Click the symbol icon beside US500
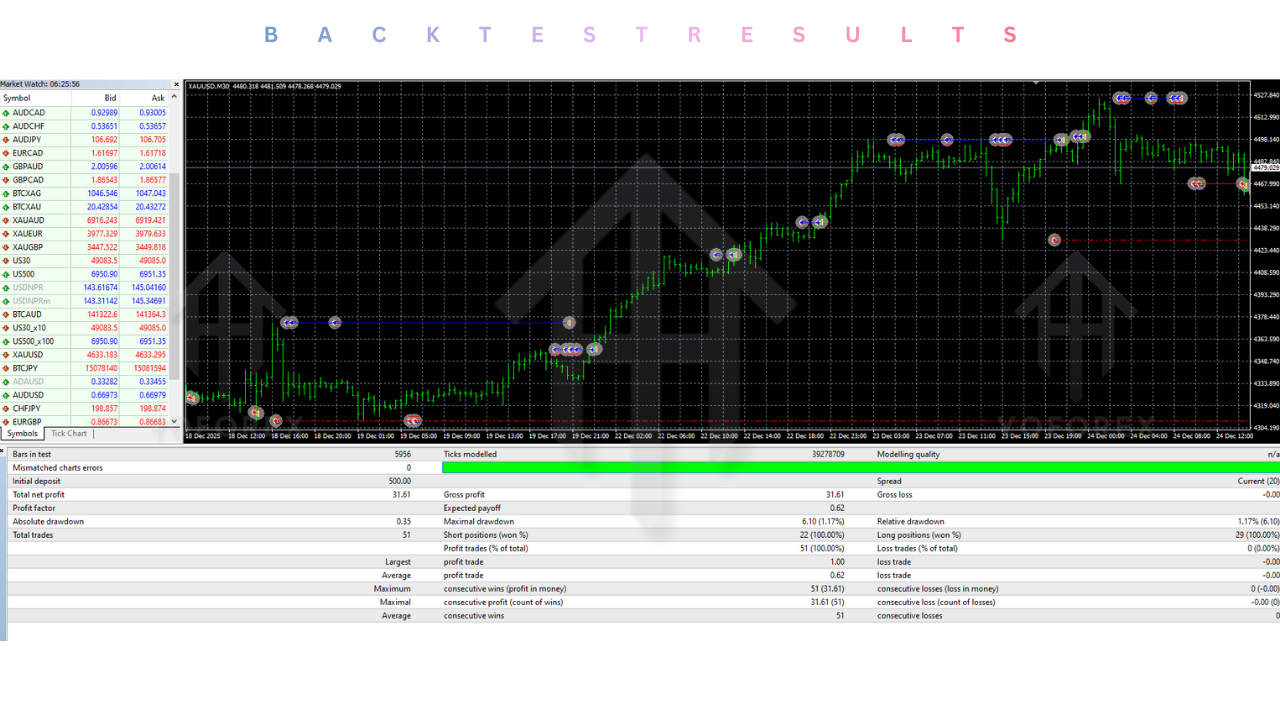Viewport: 1280px width, 720px height. coord(8,273)
